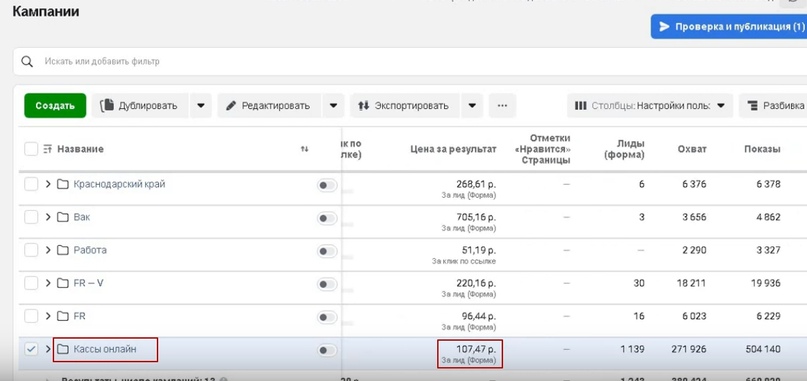The image size is (807, 381).
Task: Open the more options ellipsis button
Action: click(x=502, y=106)
